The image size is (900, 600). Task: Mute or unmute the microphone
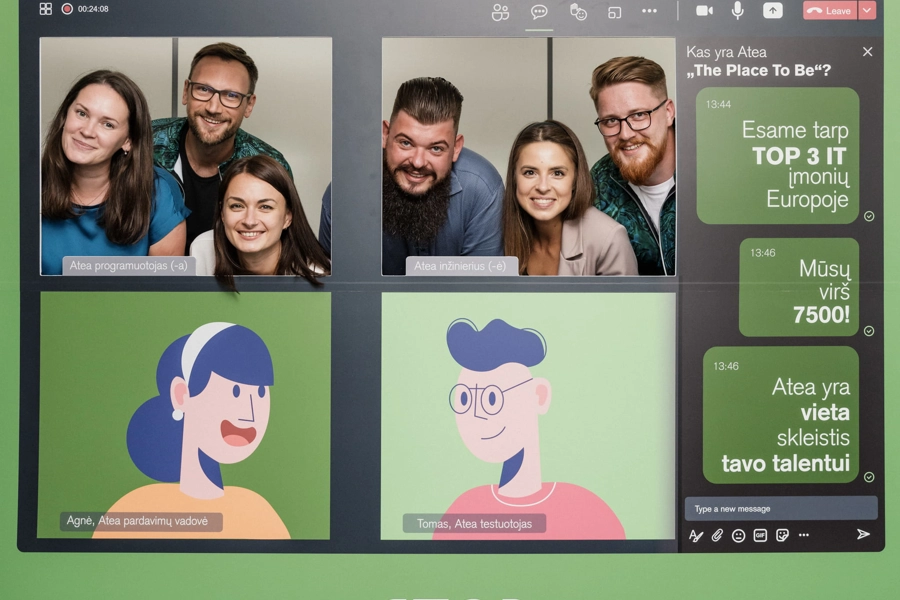tap(737, 10)
